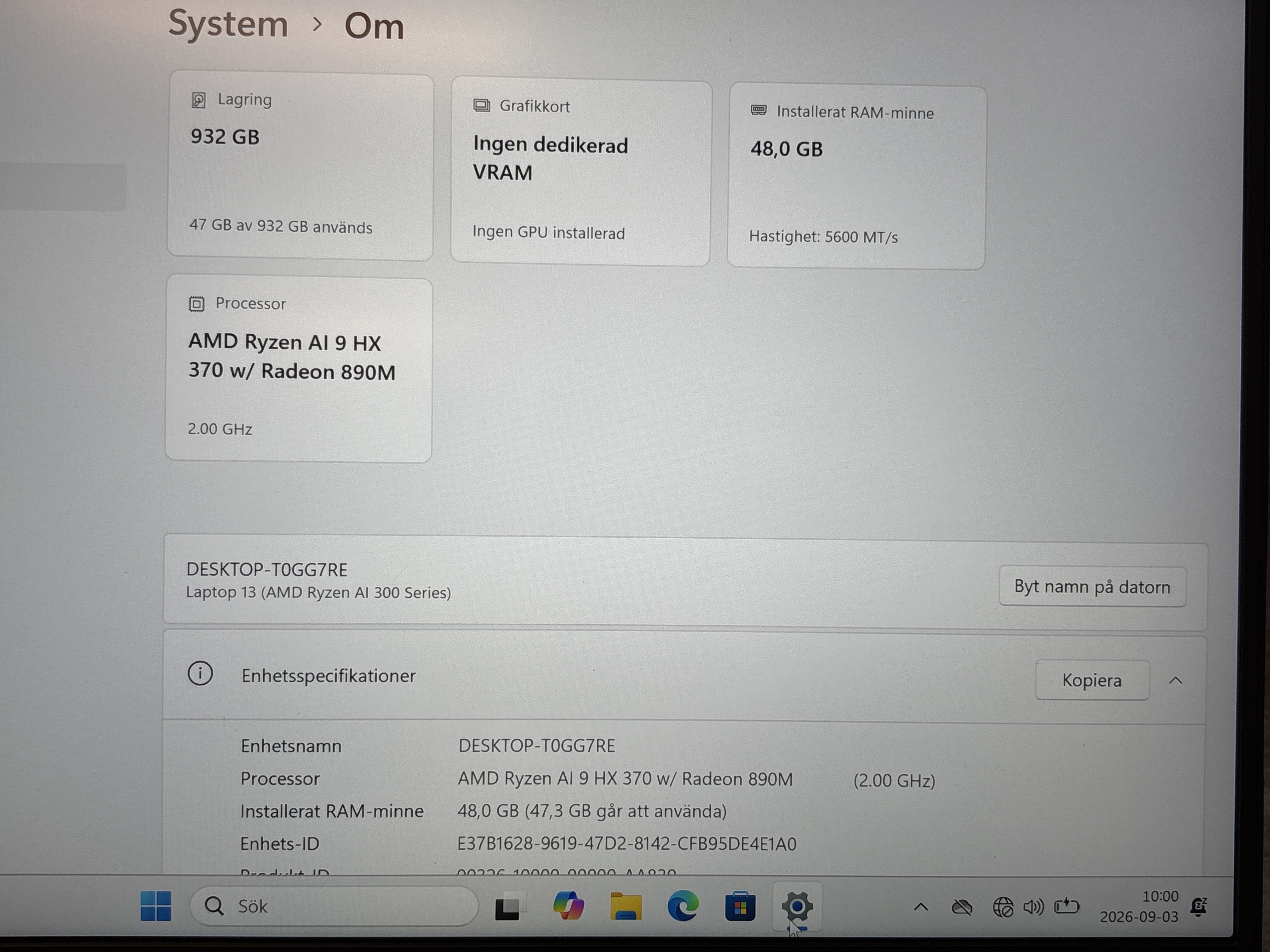
Task: Click the battery charging icon in the tray
Action: coord(1067,907)
